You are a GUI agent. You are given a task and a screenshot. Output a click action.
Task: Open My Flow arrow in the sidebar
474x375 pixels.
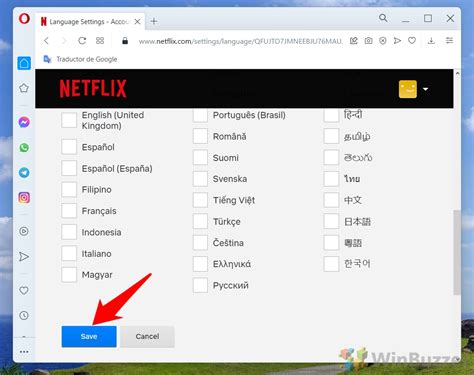click(24, 257)
